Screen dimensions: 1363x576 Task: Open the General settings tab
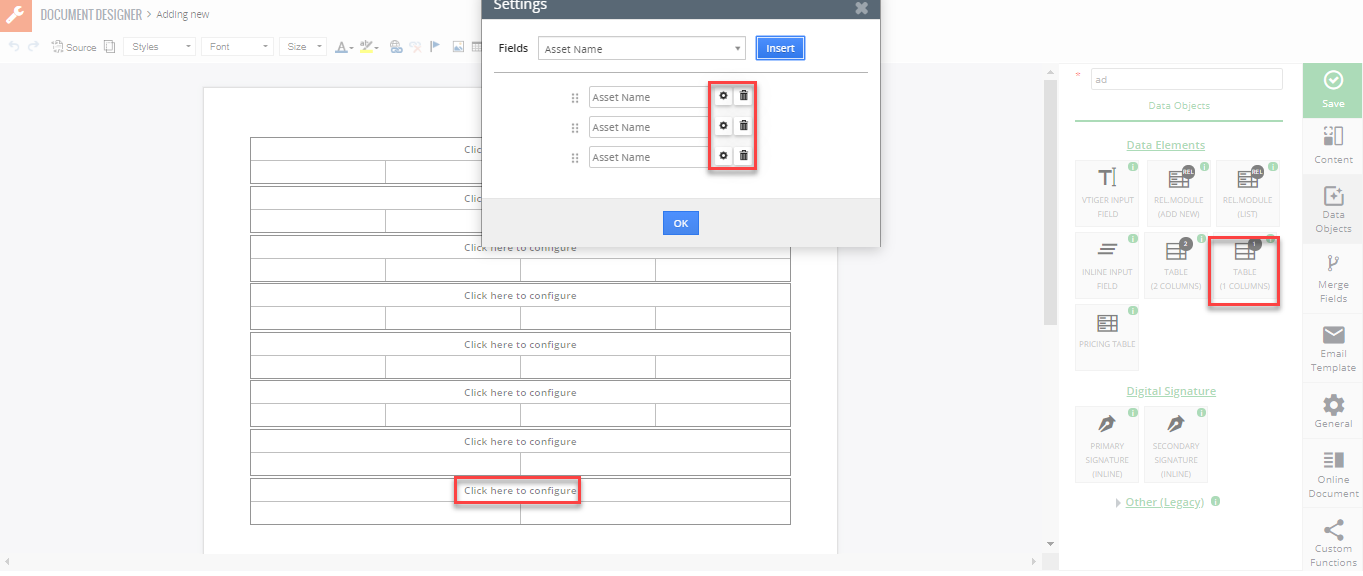[1333, 410]
